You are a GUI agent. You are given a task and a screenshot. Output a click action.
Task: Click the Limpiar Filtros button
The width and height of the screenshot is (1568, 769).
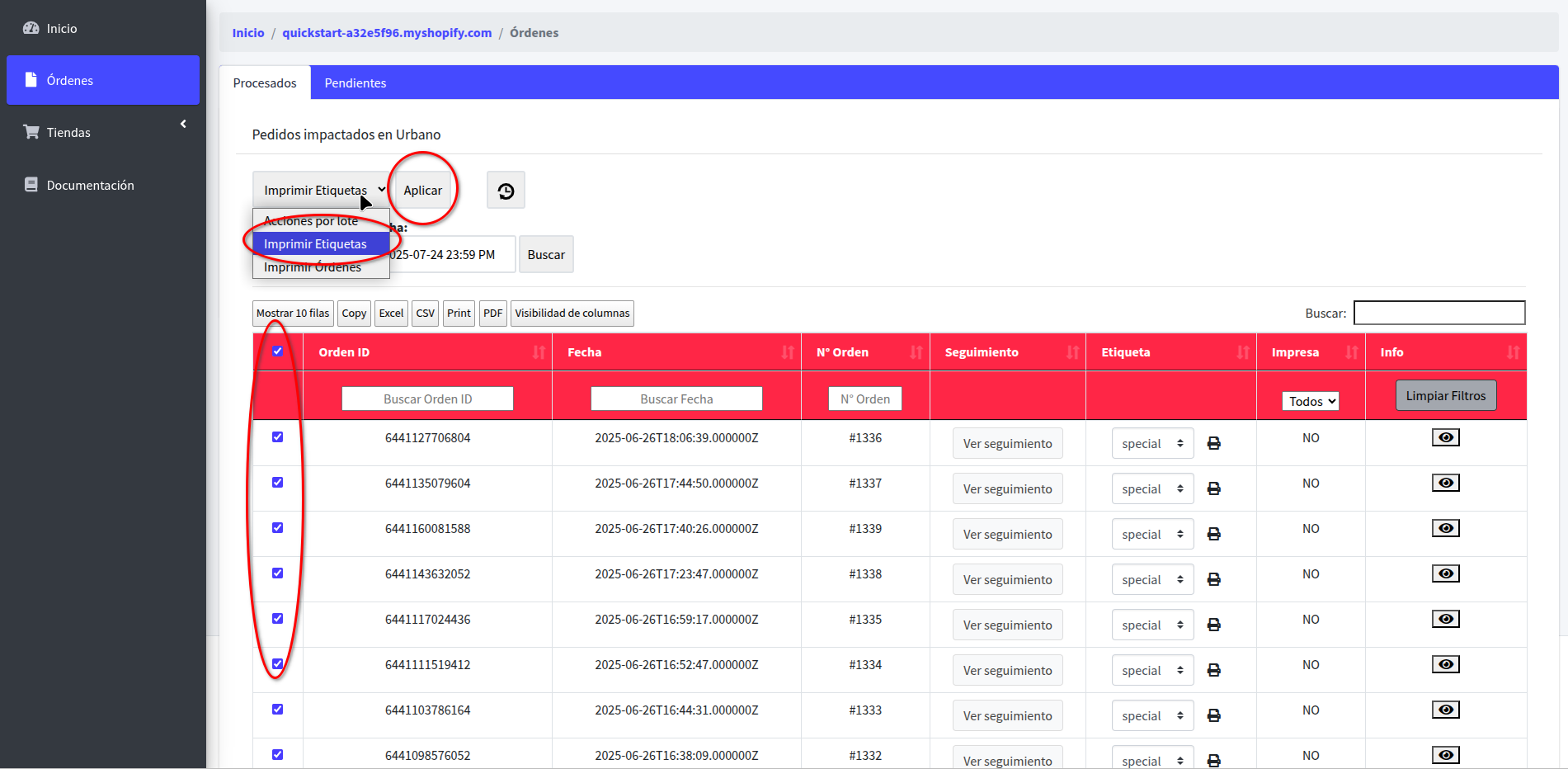pos(1445,396)
